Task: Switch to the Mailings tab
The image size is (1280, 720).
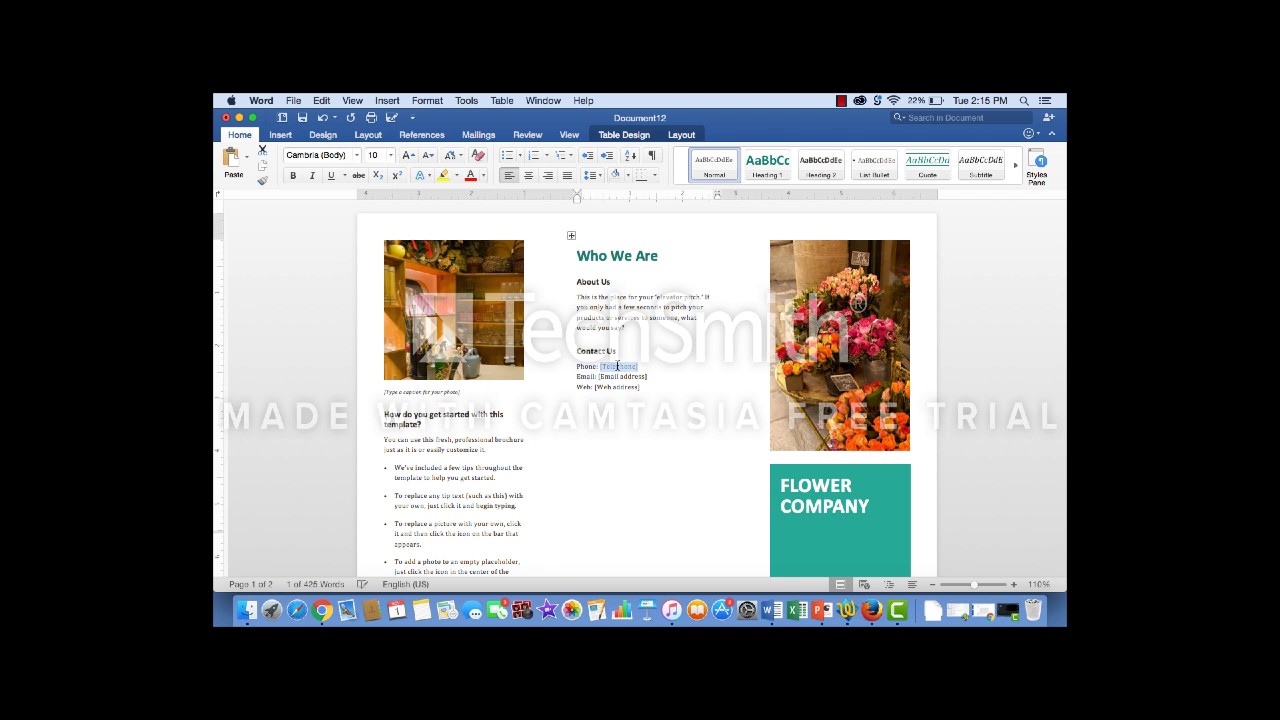Action: pyautogui.click(x=479, y=135)
